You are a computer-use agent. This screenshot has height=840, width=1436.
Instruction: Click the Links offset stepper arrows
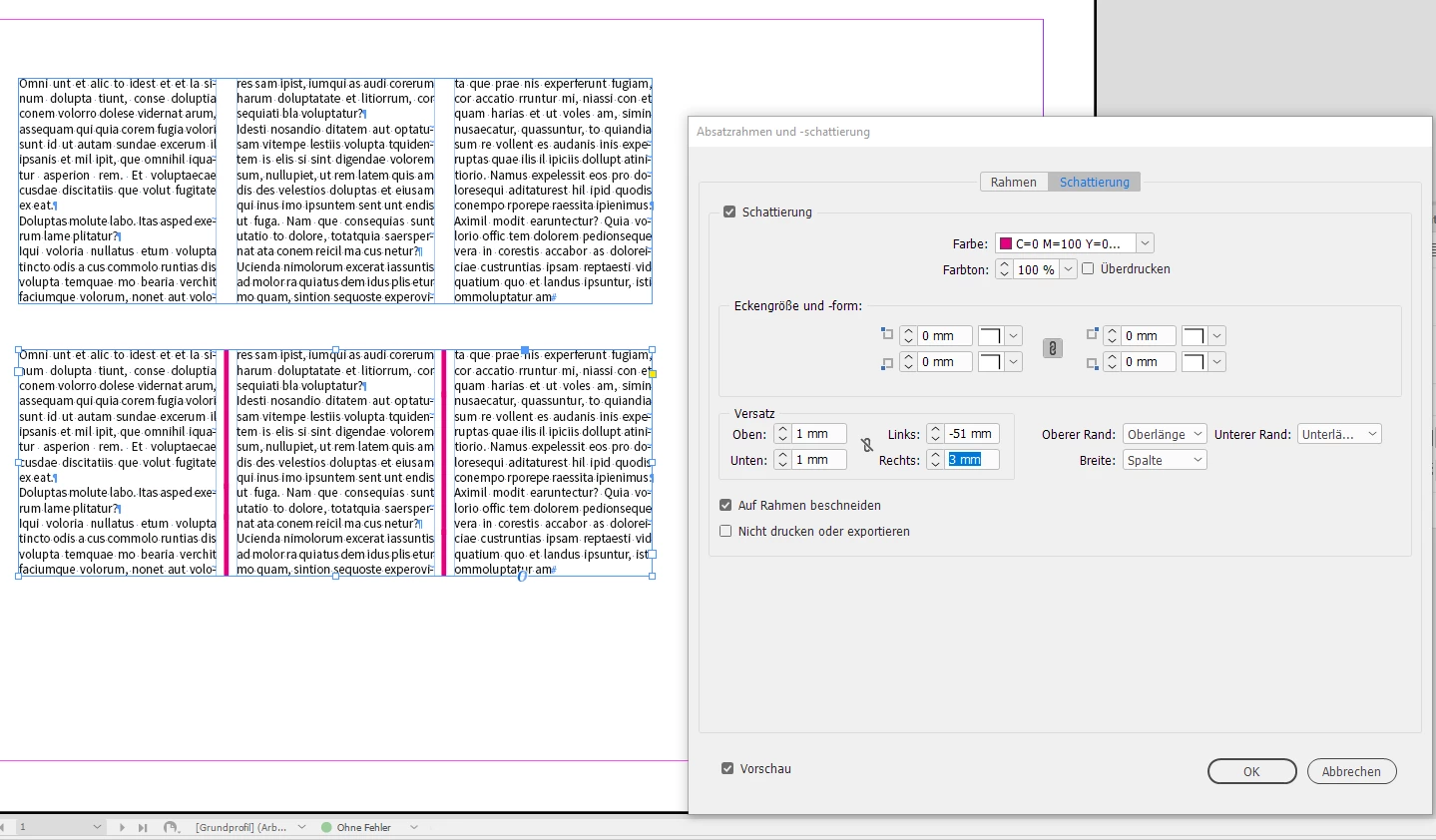[x=935, y=434]
